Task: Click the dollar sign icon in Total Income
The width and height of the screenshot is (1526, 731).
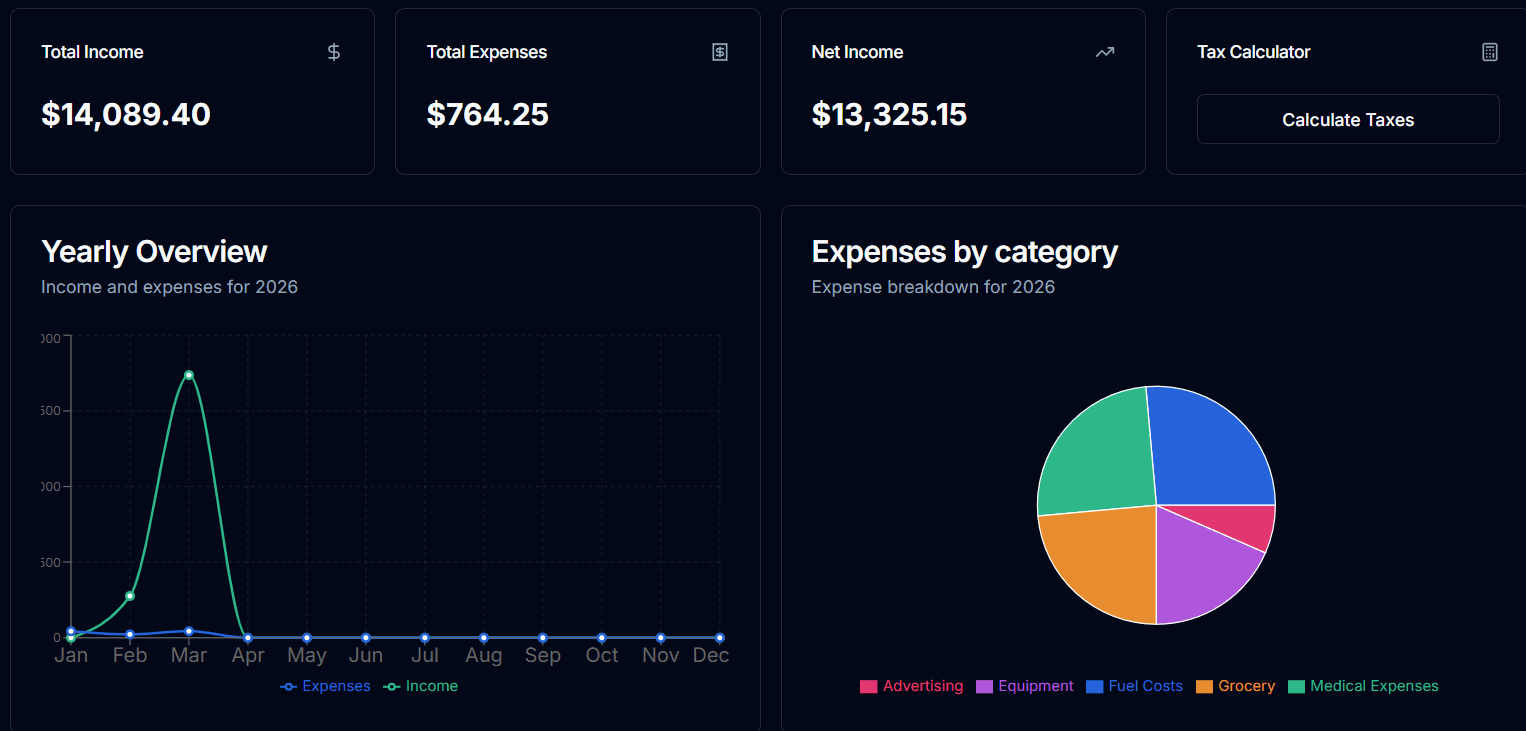Action: (x=334, y=52)
